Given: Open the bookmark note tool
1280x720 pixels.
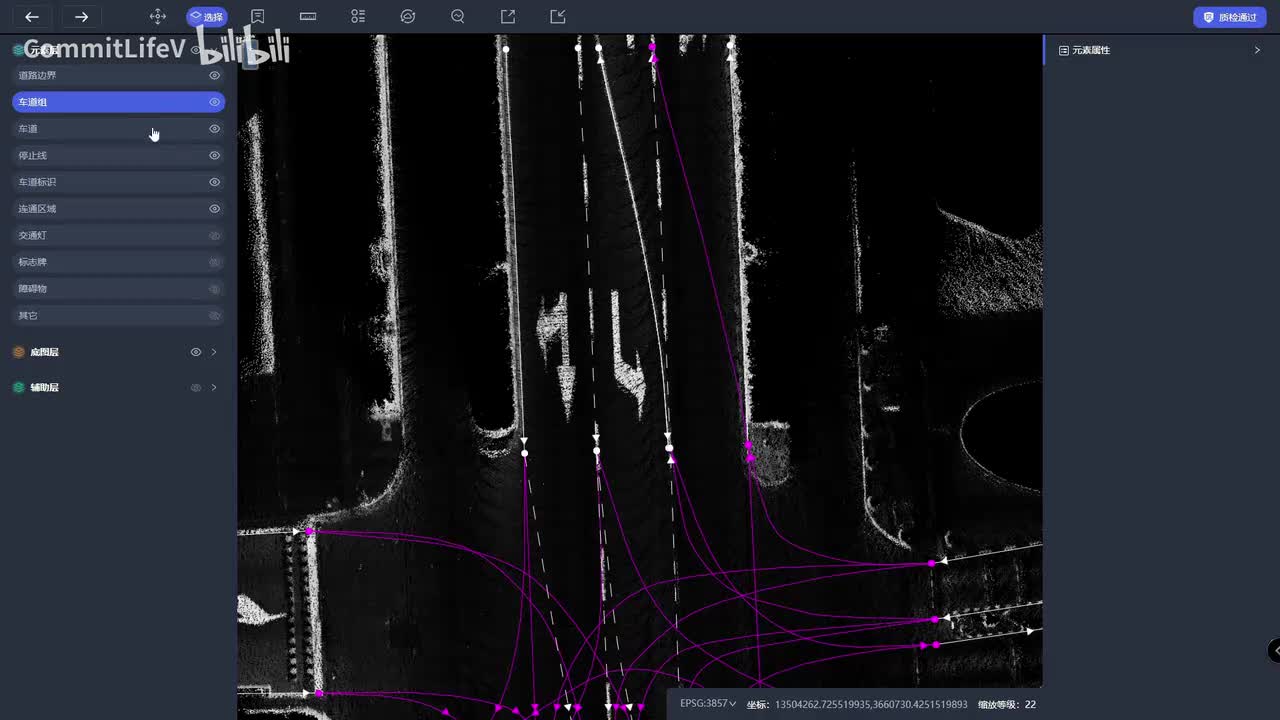Looking at the screenshot, I should 258,17.
